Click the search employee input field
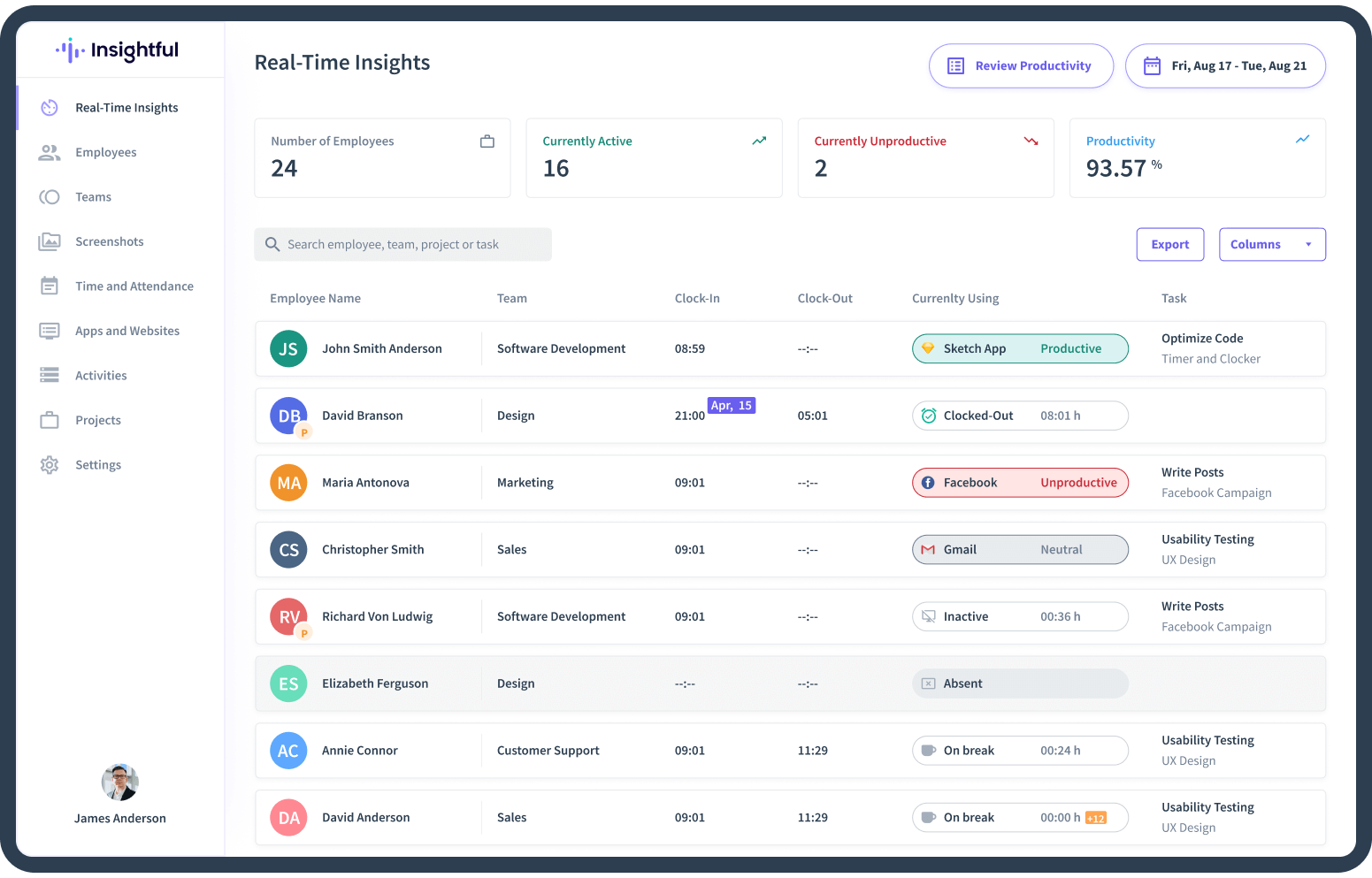Image resolution: width=1372 pixels, height=878 pixels. click(402, 244)
